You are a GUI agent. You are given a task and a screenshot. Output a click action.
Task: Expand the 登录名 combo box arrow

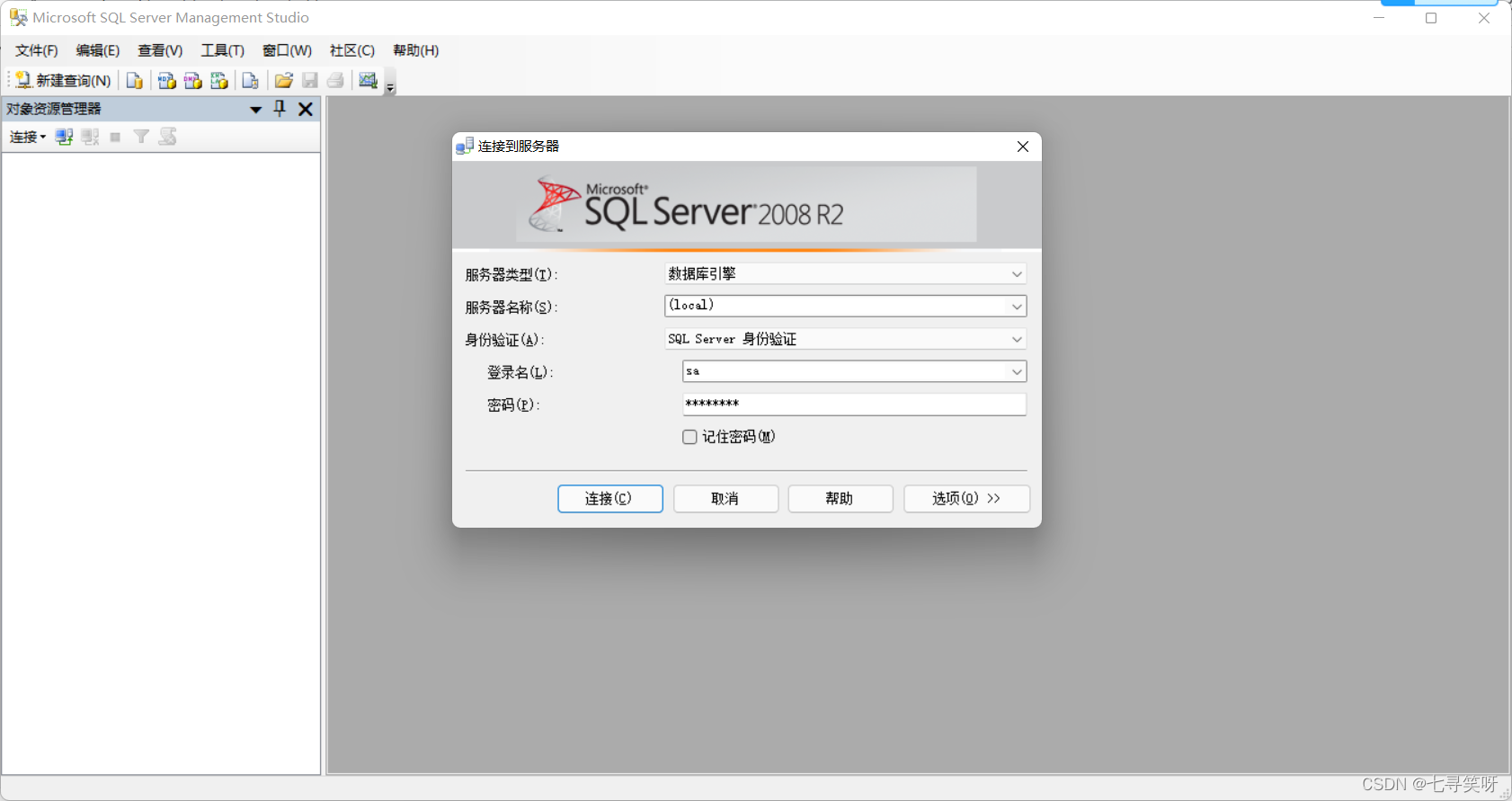tap(1017, 371)
